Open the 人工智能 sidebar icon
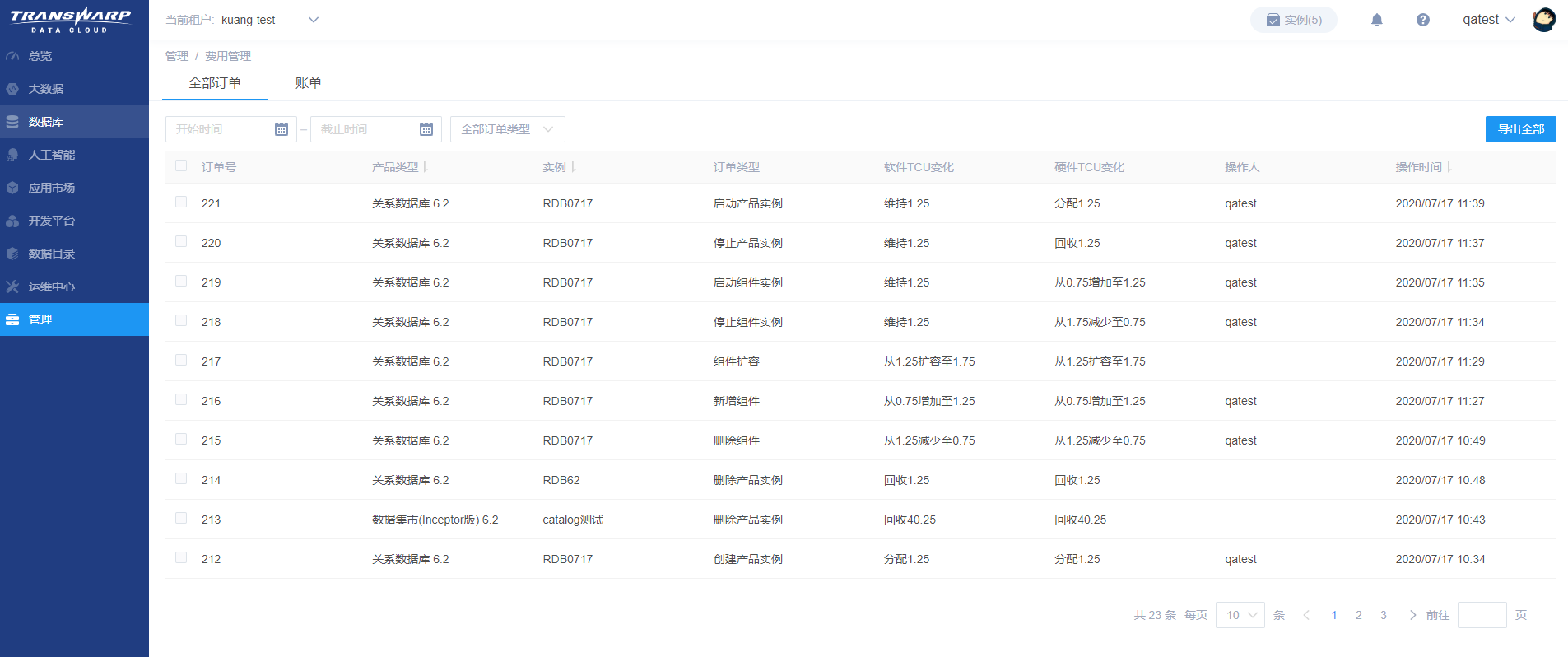Viewport: 1568px width, 657px height. (x=12, y=155)
